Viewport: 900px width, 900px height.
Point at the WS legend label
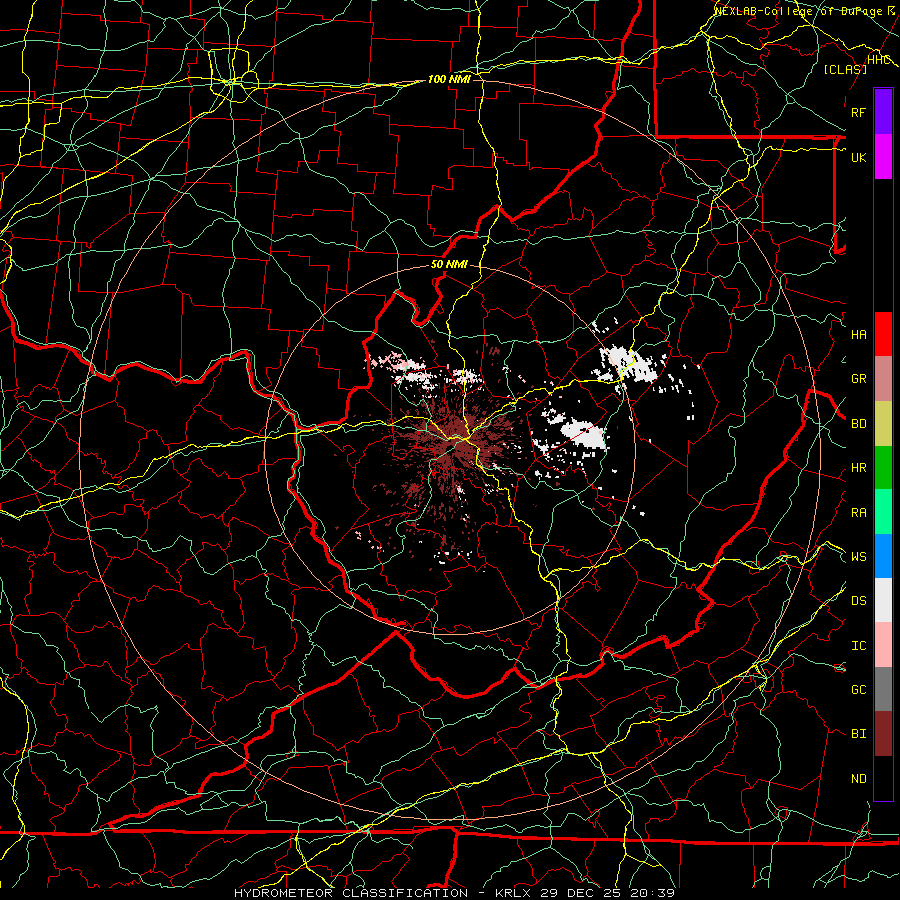point(858,557)
